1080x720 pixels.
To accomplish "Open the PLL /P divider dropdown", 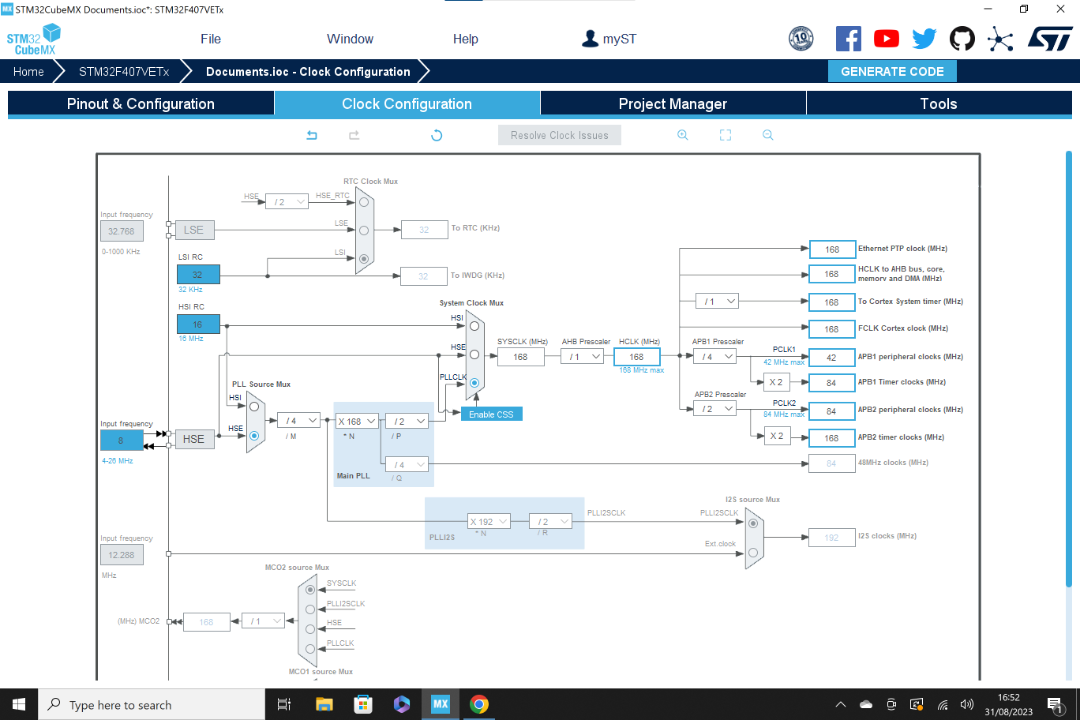I will point(406,421).
